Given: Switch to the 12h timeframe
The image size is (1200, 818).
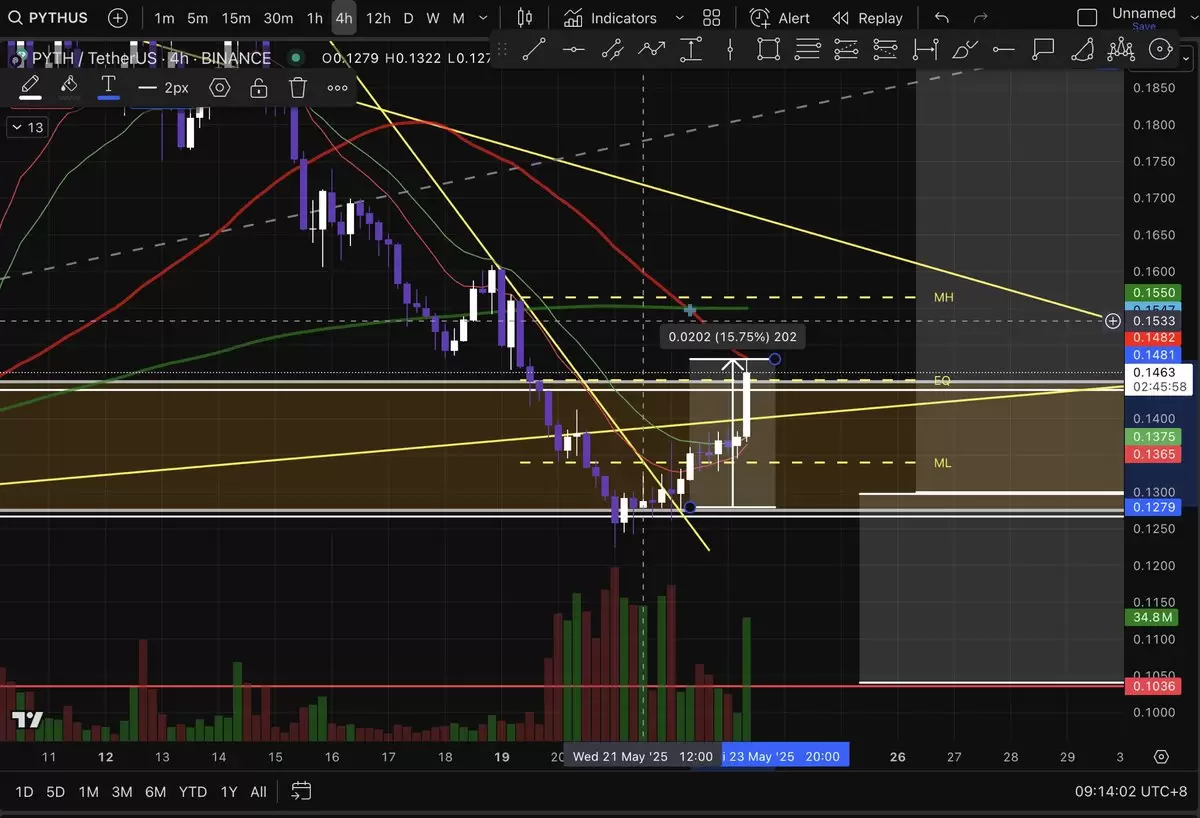Looking at the screenshot, I should (378, 18).
